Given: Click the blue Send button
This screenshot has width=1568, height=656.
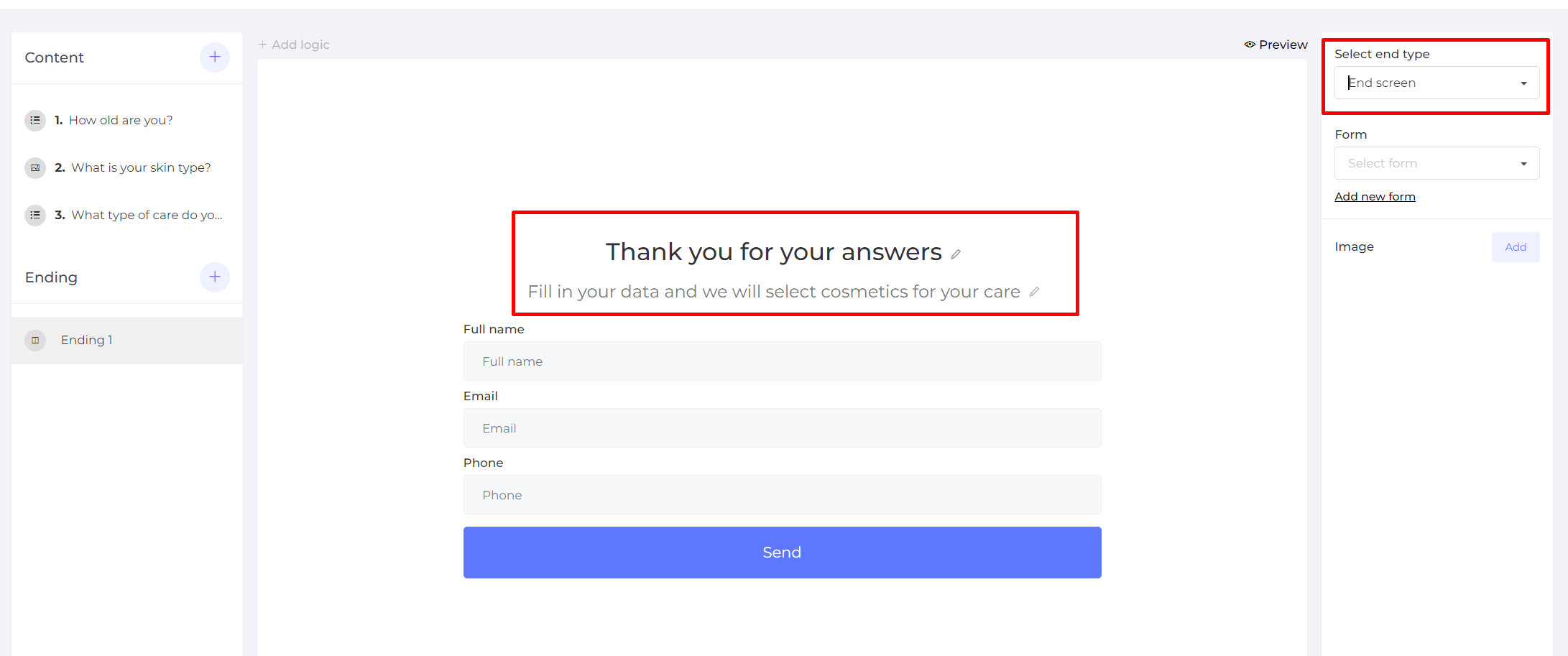Looking at the screenshot, I should [782, 553].
